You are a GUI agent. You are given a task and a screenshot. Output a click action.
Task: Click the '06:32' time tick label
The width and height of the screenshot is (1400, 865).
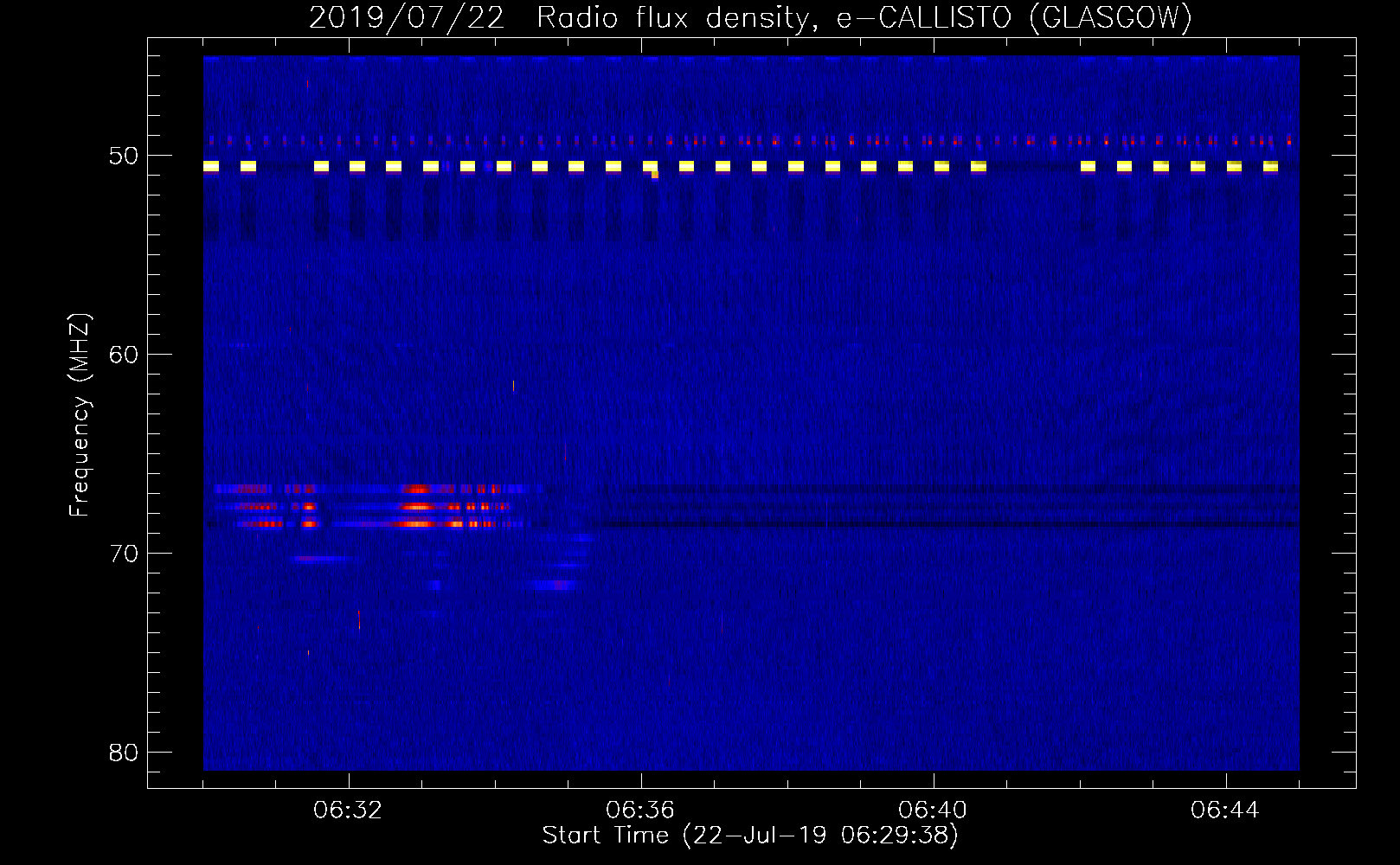coord(349,811)
